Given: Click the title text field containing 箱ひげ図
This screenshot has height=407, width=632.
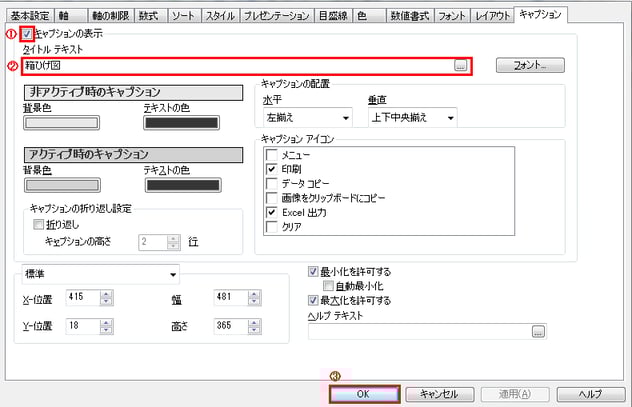Looking at the screenshot, I should (238, 66).
